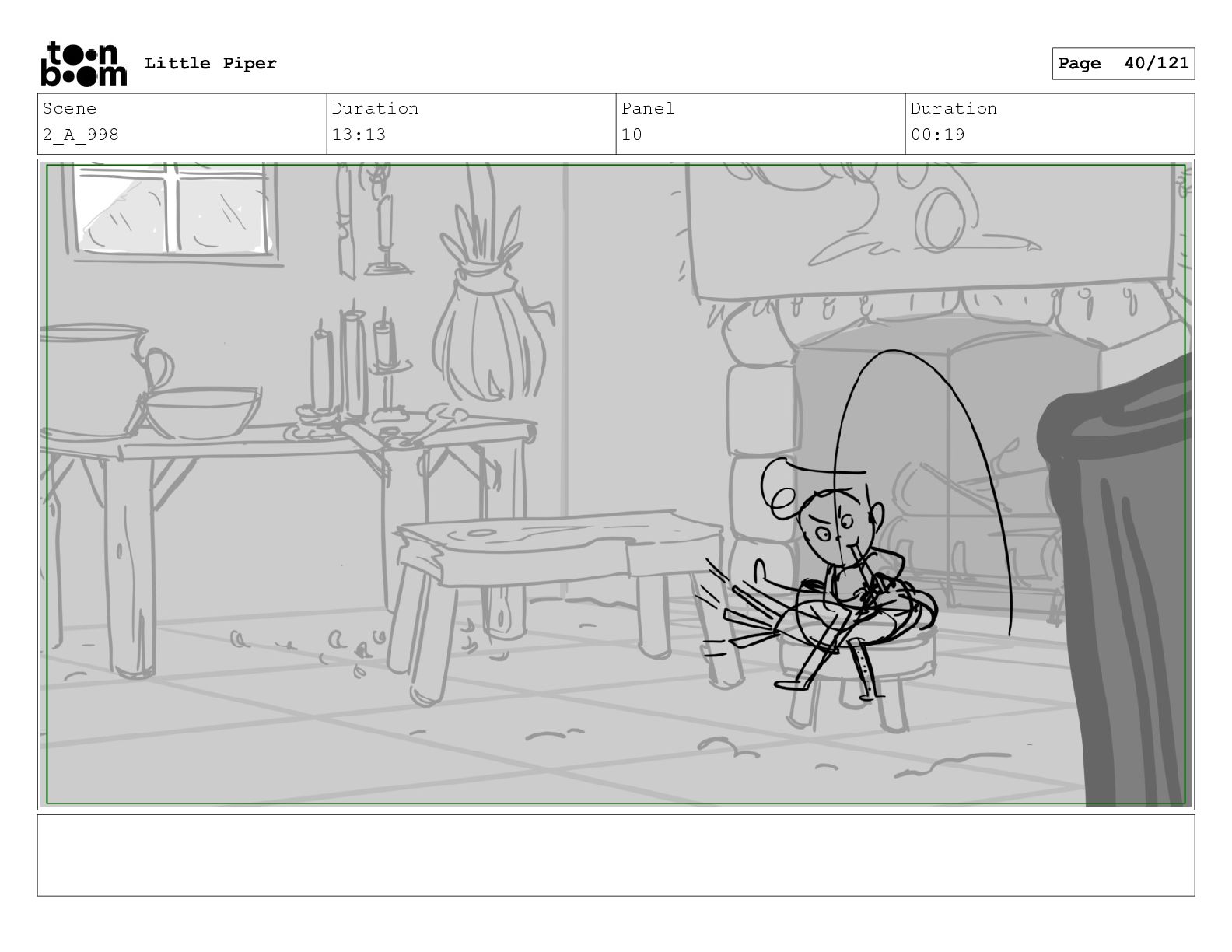
Task: Click the storyboard panel drawing of the piper
Action: [x=616, y=485]
